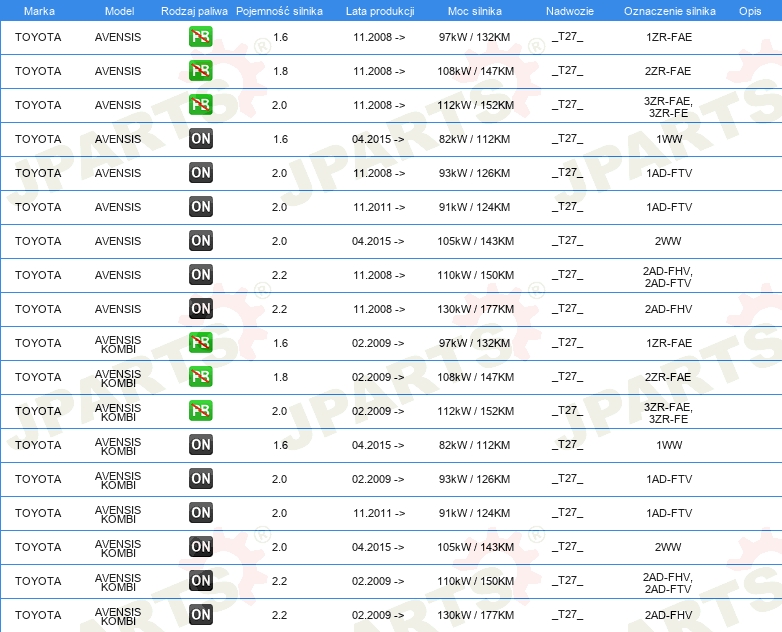Click ON diesel icon for Avensis 110kW 11.2008
The image size is (782, 632).
tap(200, 274)
